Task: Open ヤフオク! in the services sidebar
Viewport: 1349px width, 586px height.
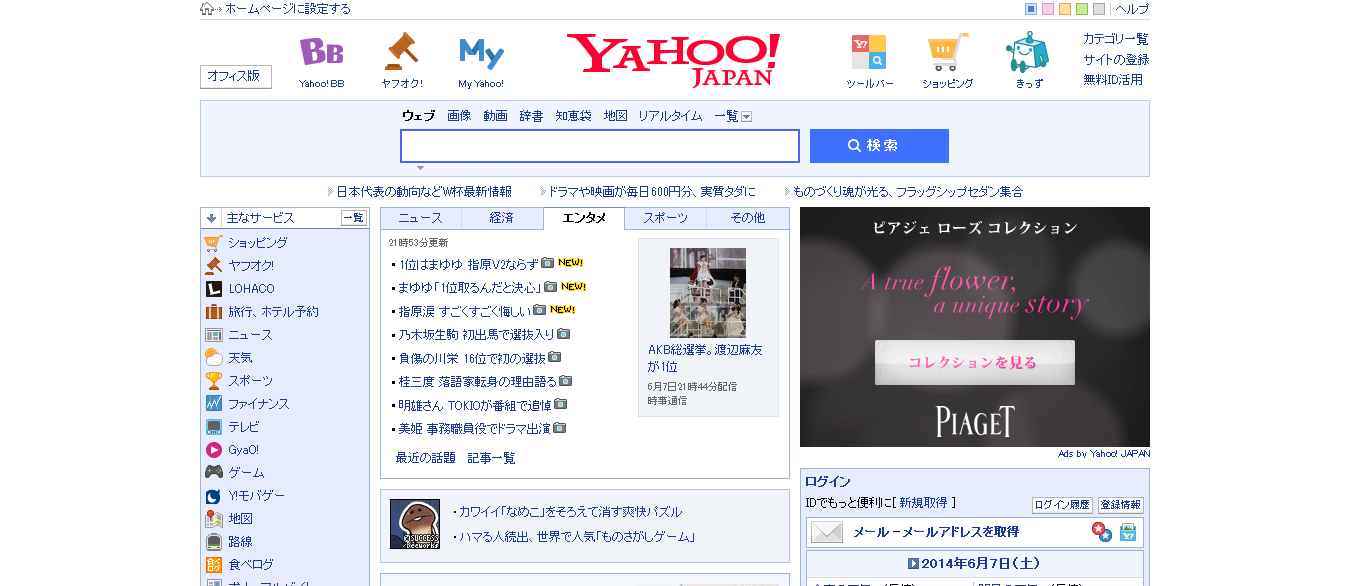Action: click(250, 266)
